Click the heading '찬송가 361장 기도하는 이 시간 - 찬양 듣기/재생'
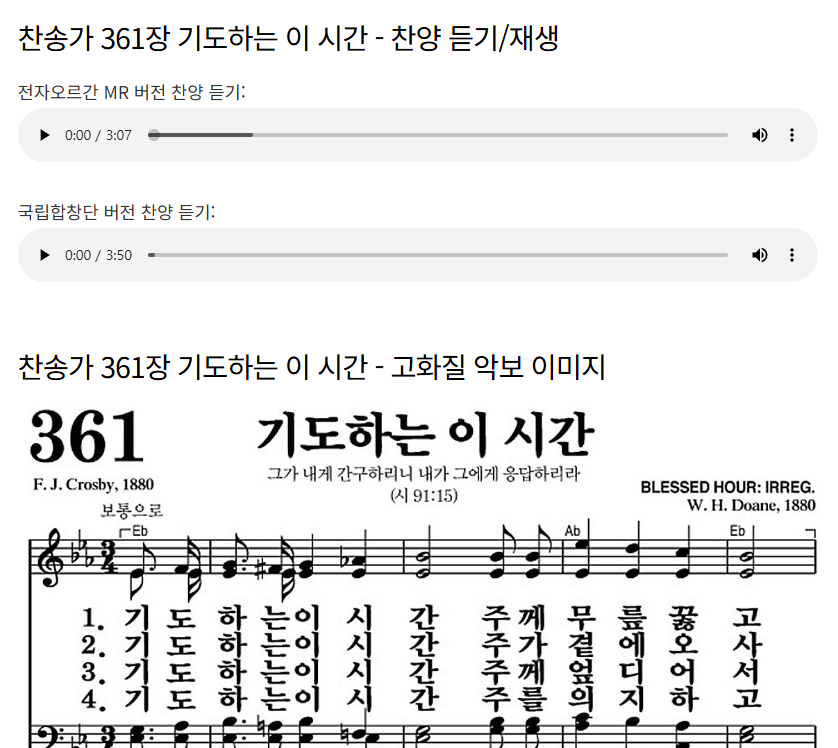Viewport: 838px width, 748px height. pos(289,38)
